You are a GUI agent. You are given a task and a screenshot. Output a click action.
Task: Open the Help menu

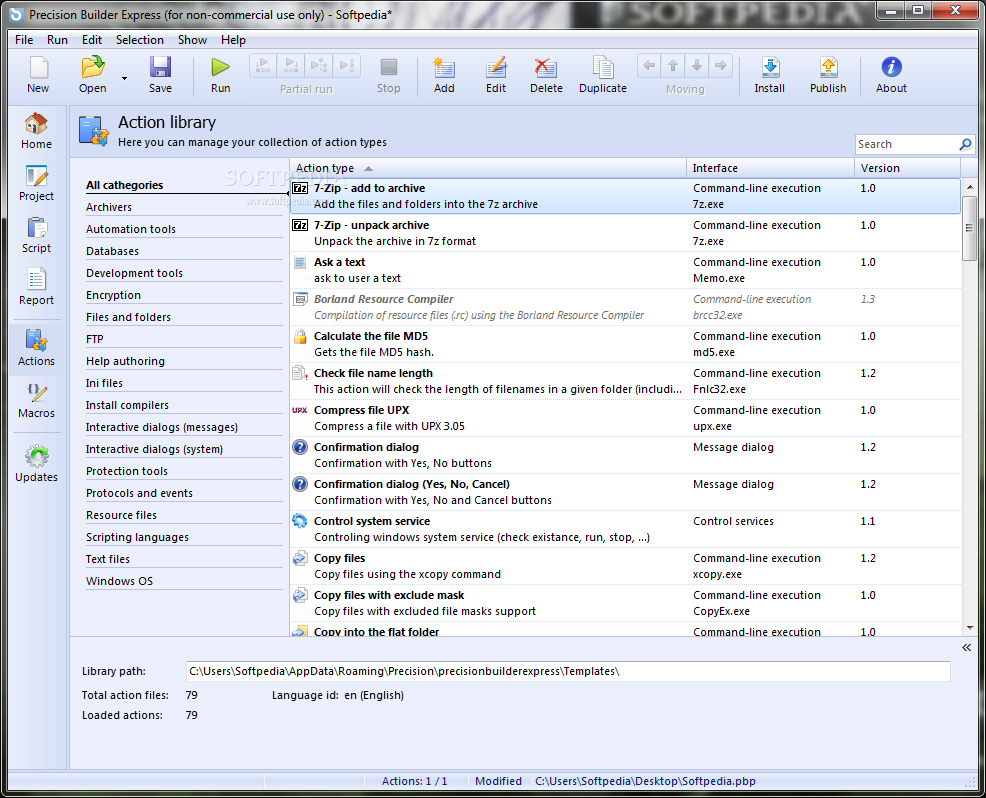[x=233, y=40]
